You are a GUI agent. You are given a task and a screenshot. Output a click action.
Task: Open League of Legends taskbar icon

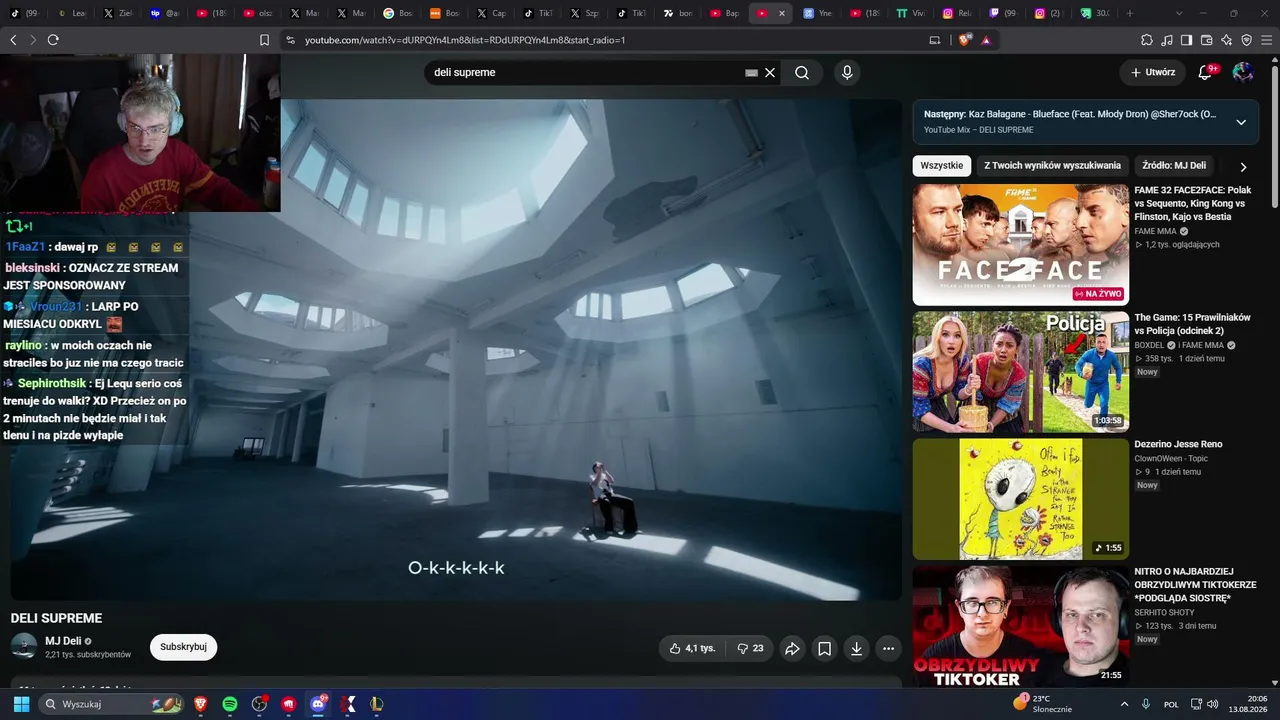tap(377, 704)
